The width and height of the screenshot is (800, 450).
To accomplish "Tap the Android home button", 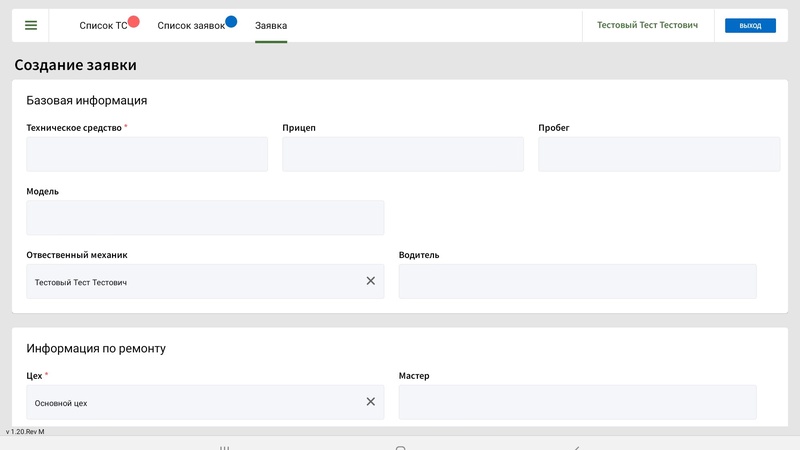I will tap(400, 447).
